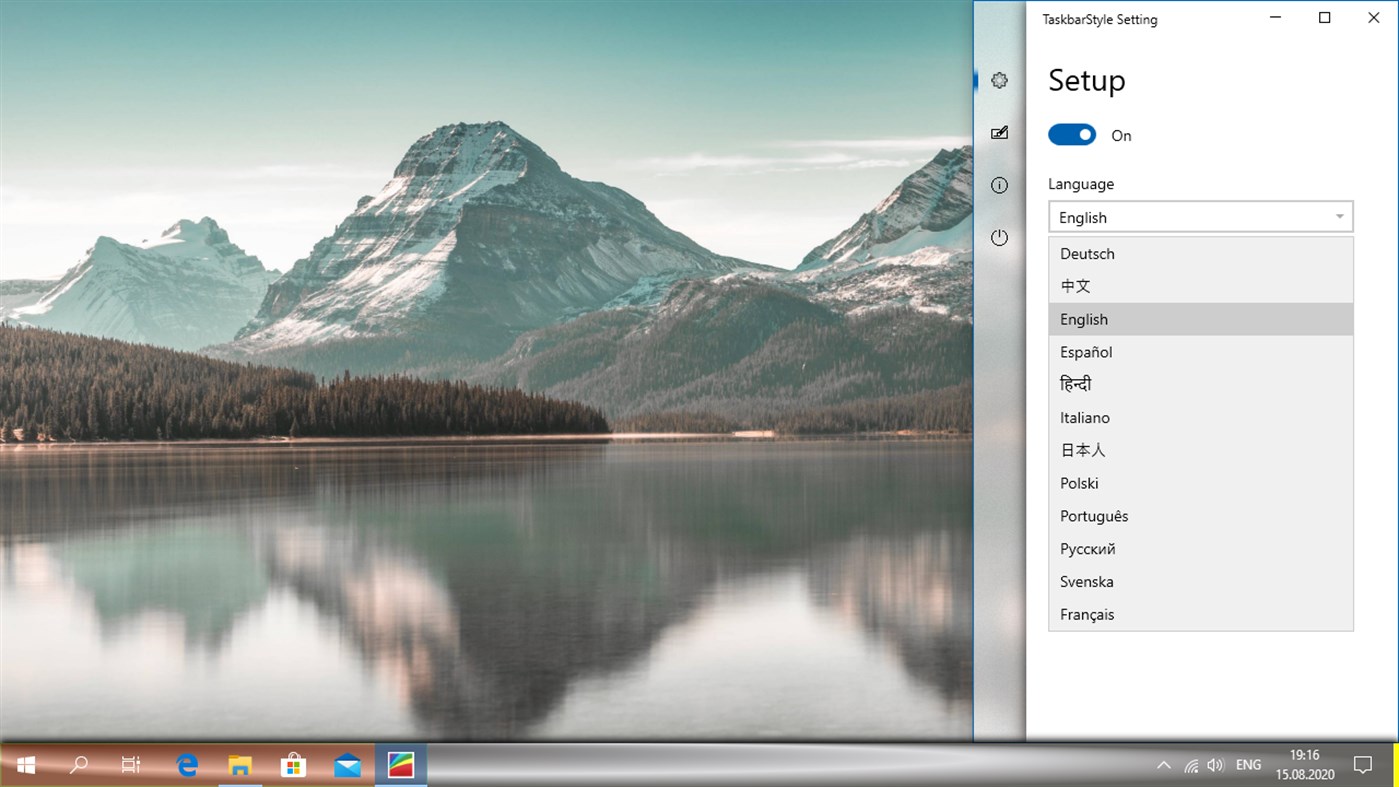
Task: Click the Start button
Action: (x=24, y=765)
